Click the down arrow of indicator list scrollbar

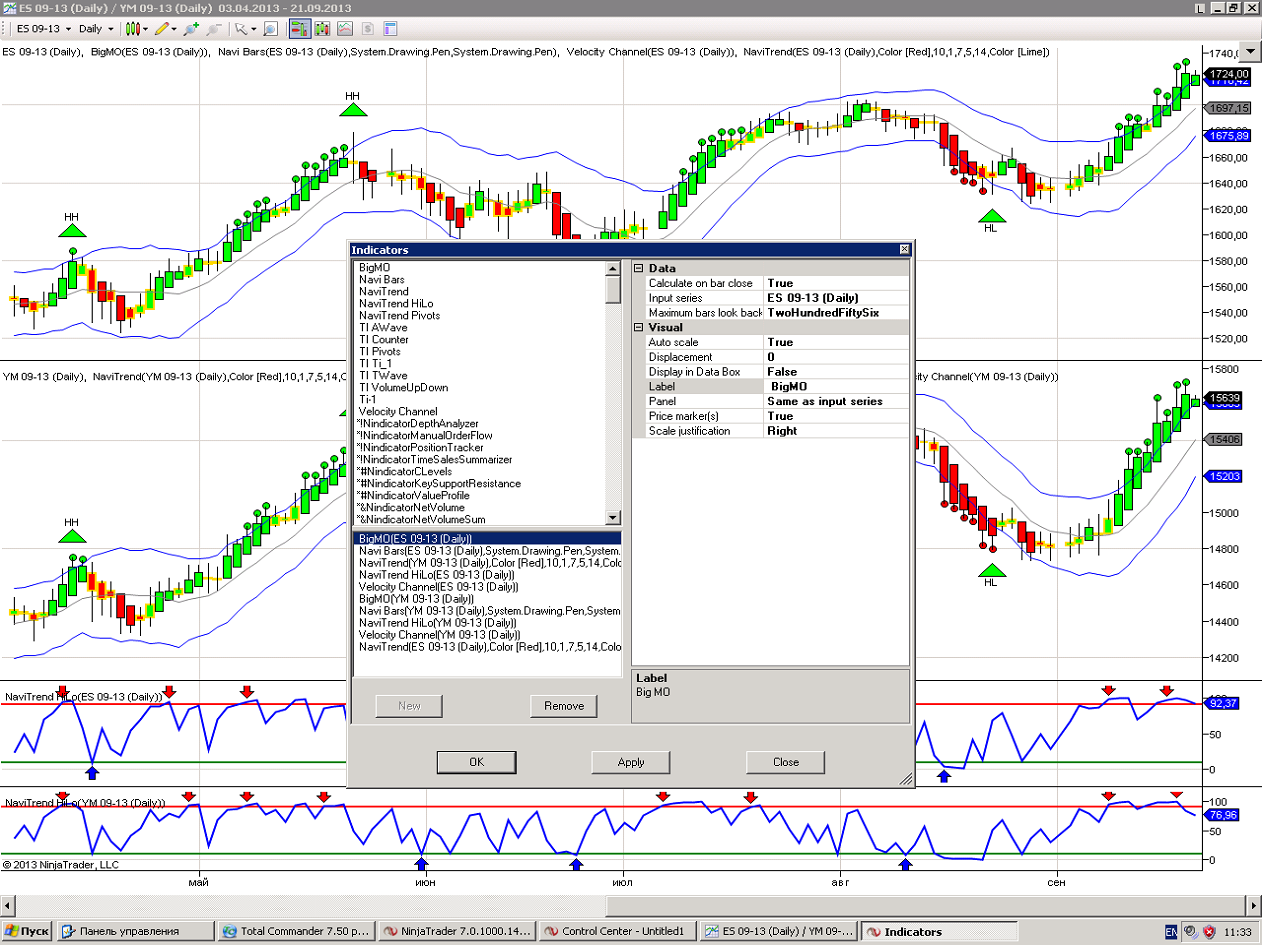613,517
